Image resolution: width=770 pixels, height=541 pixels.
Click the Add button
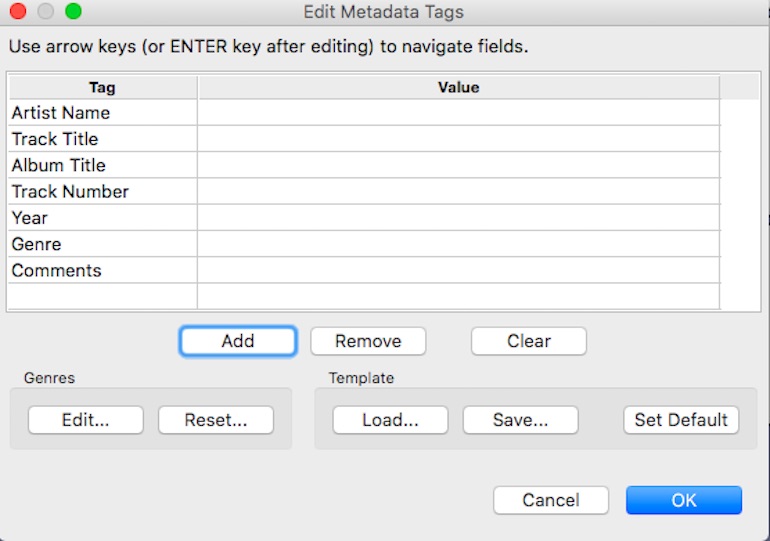(238, 341)
